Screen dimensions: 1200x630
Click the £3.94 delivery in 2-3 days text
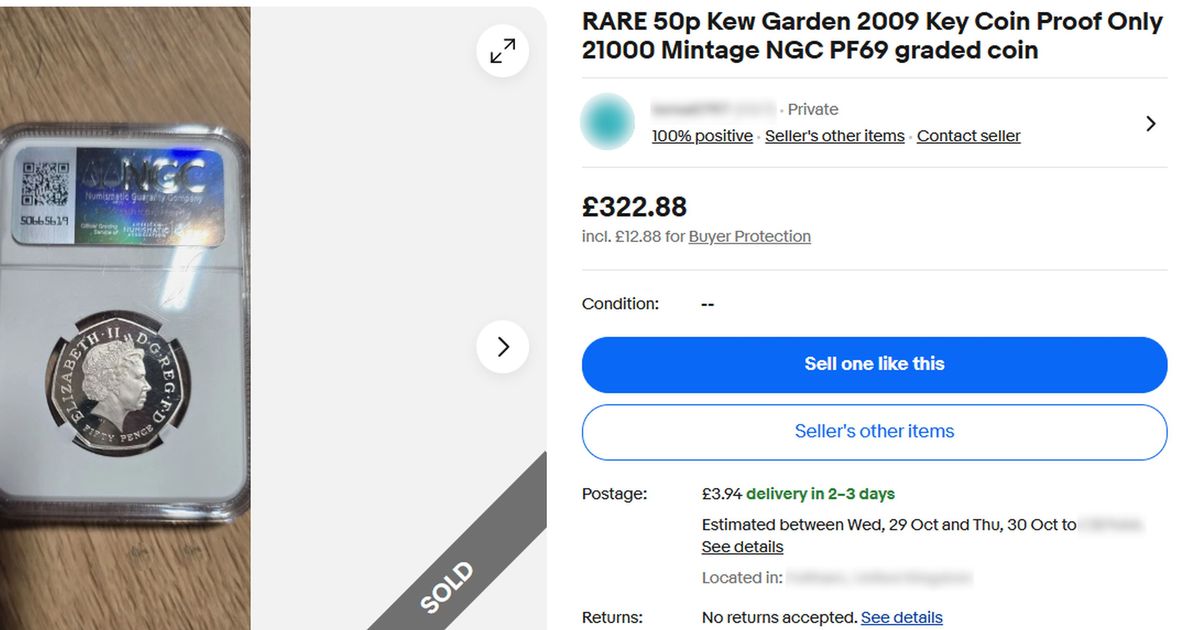(798, 494)
